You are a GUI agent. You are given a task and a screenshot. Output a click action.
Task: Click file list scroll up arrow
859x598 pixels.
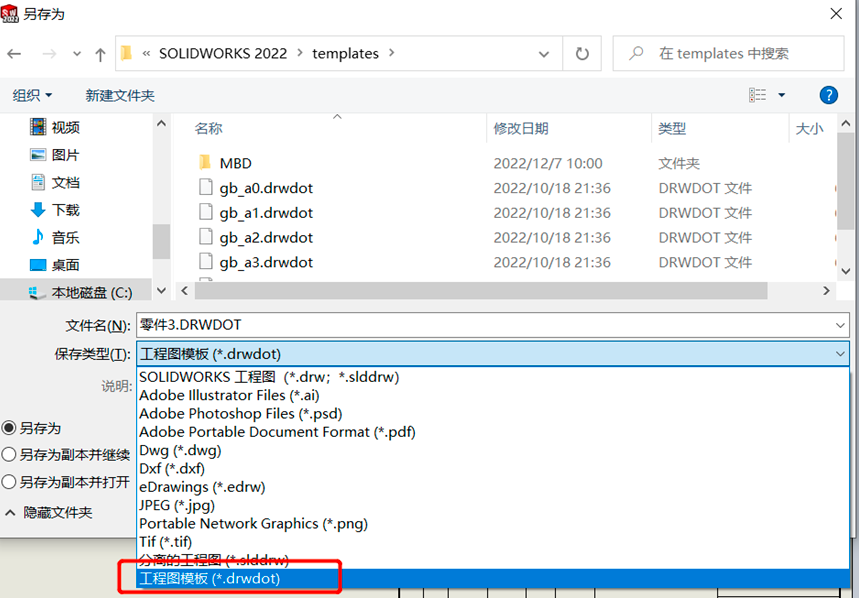[x=845, y=124]
